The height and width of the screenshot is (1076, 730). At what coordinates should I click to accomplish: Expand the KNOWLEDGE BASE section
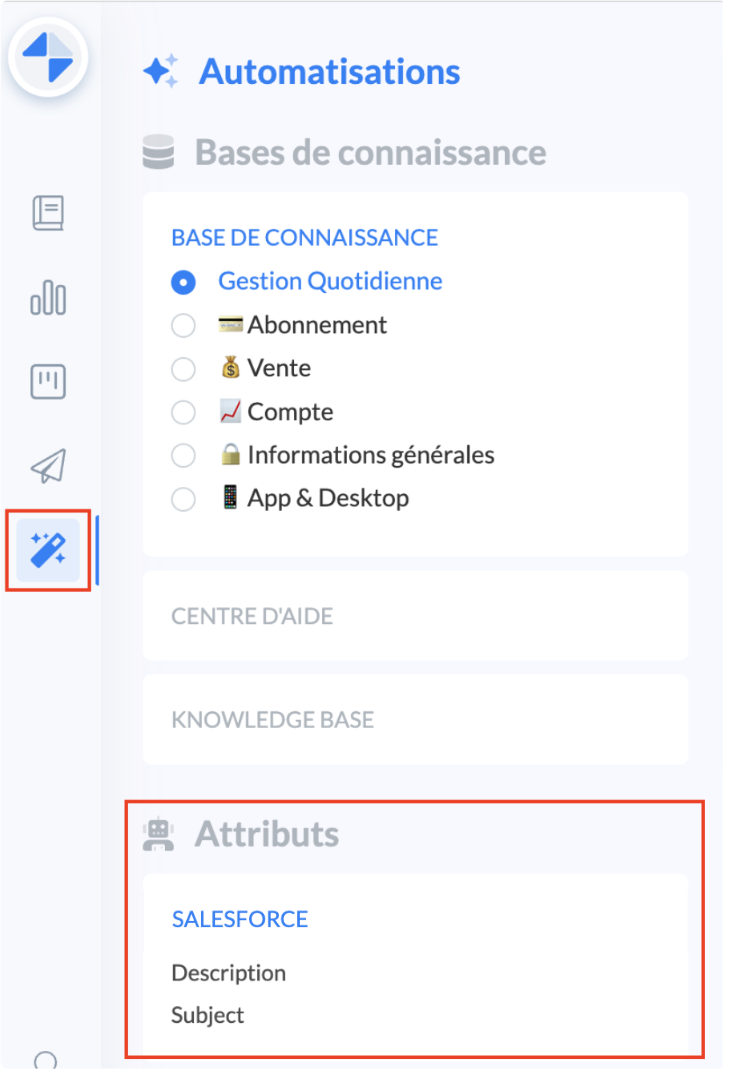272,720
